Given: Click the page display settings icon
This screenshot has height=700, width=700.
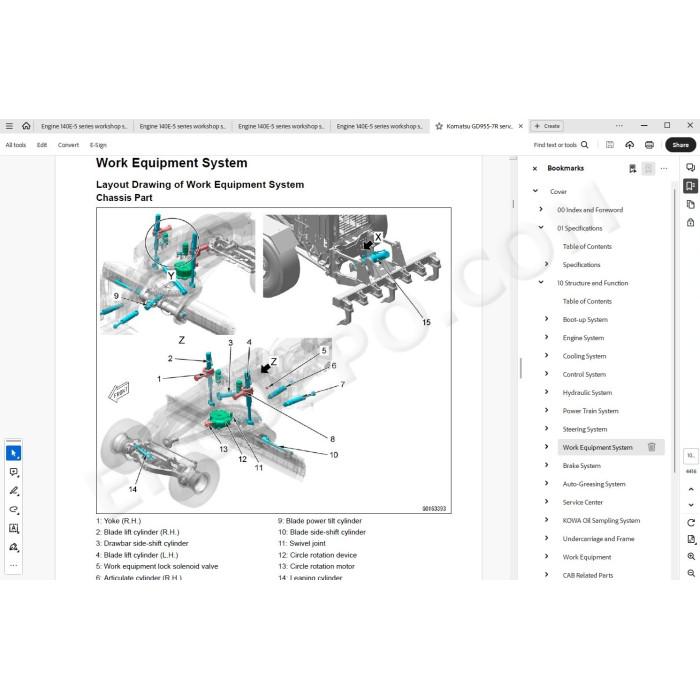Looking at the screenshot, I should pyautogui.click(x=691, y=539).
